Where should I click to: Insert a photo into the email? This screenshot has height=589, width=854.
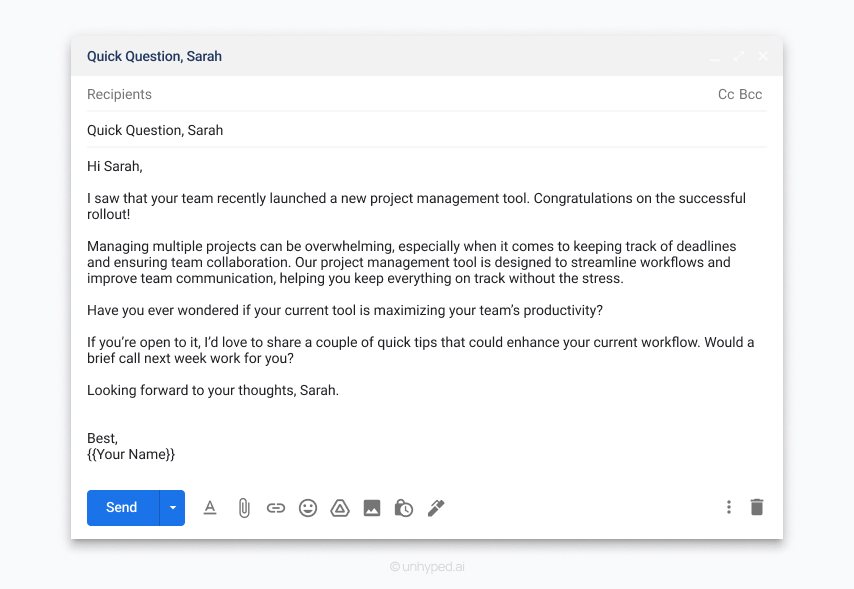click(x=372, y=508)
